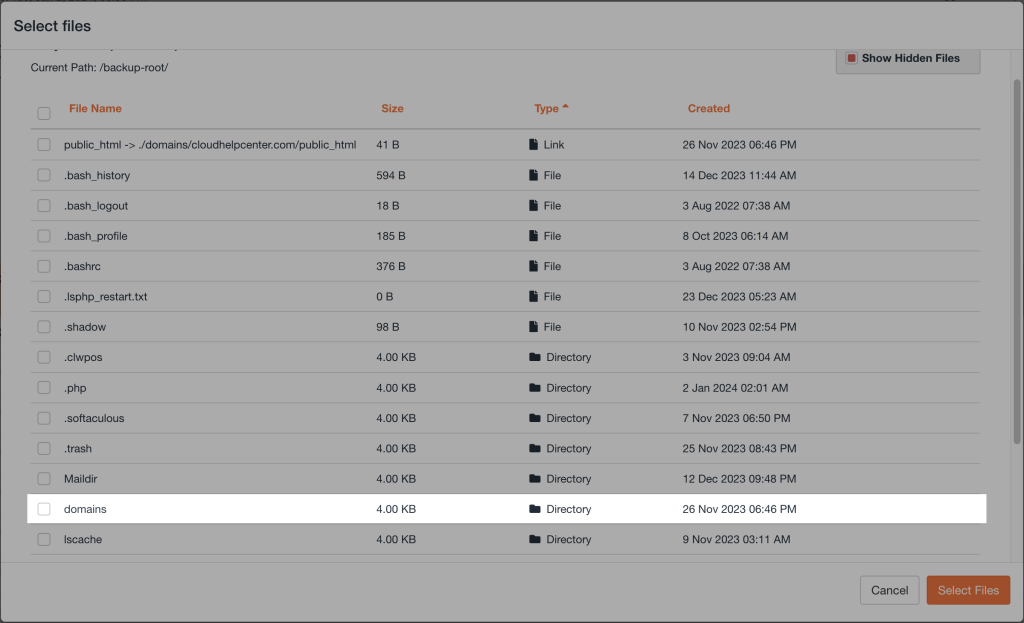Viewport: 1024px width, 623px height.
Task: Sort by the File Name column header
Action: [x=95, y=108]
